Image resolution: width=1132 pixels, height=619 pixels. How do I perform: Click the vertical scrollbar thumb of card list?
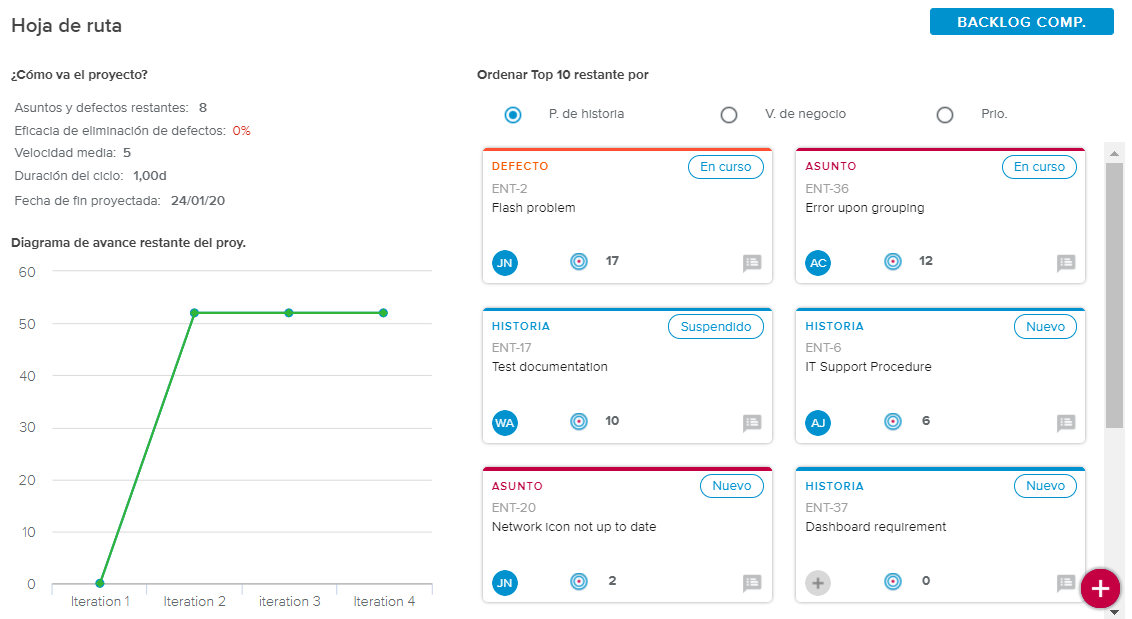[1114, 295]
